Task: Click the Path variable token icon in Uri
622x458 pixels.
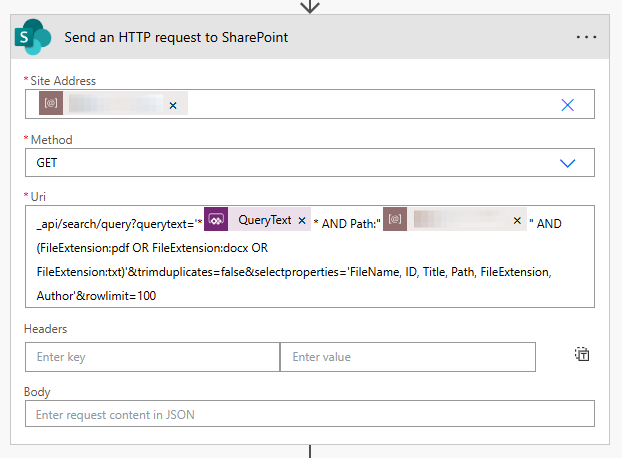Action: [395, 219]
